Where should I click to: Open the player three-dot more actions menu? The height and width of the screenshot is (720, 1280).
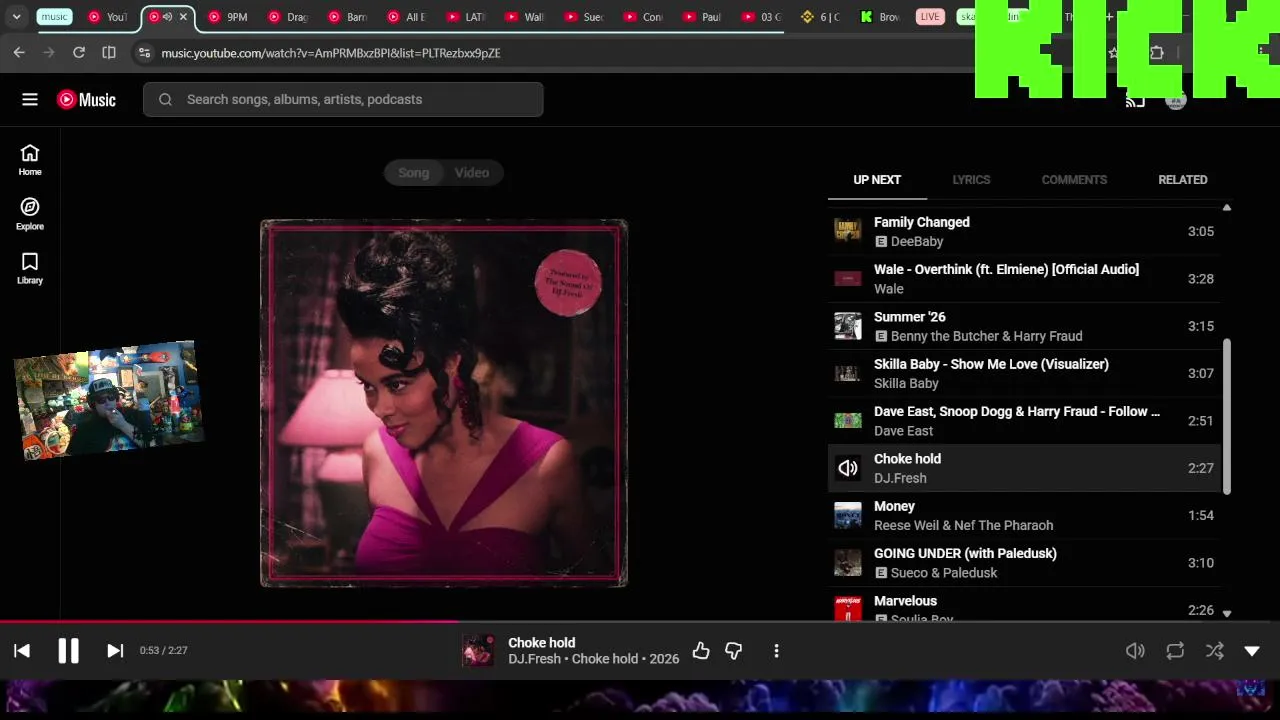tap(776, 651)
